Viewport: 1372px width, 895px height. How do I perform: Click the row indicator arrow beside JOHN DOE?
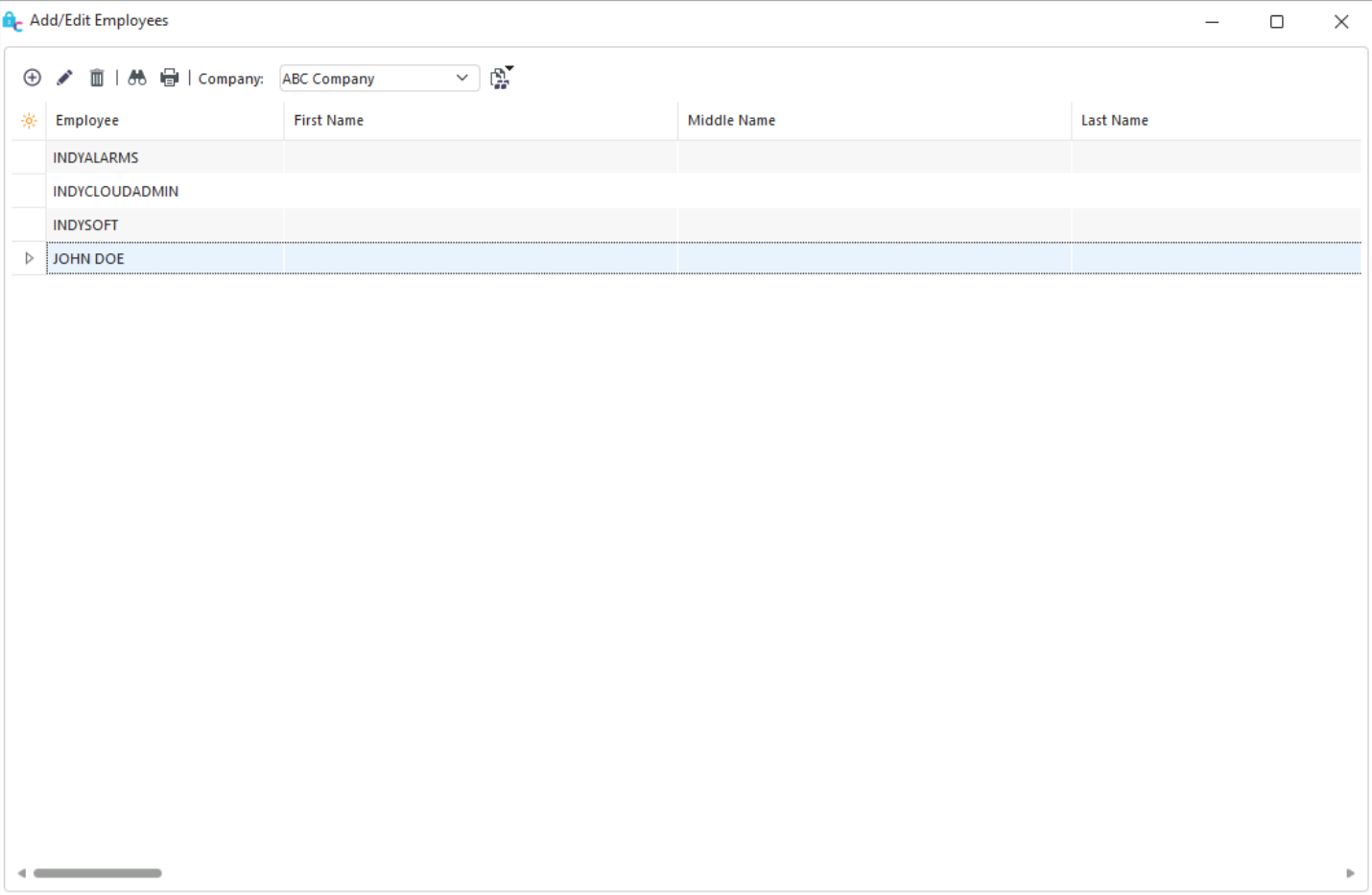coord(29,258)
